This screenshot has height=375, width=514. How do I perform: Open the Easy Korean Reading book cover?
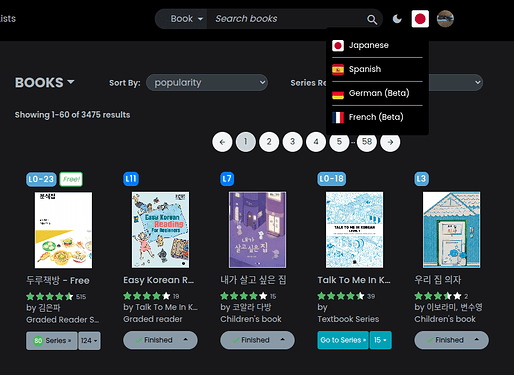(x=160, y=230)
